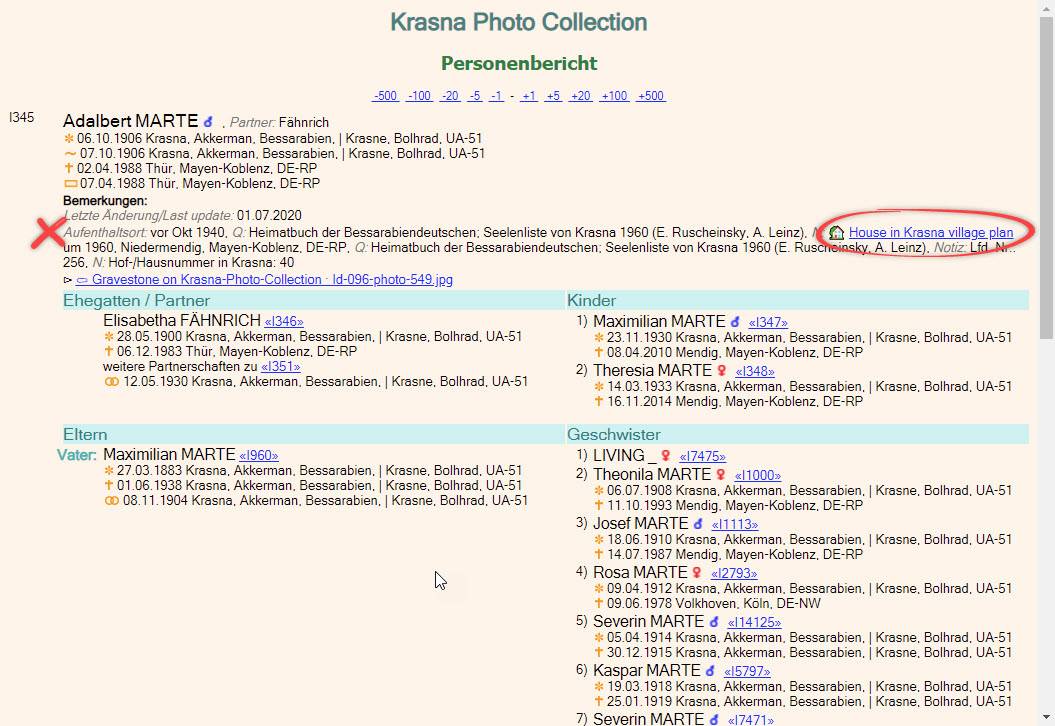This screenshot has width=1055, height=726.
Task: Open father Maximilian MARTE record «I960»
Action: coord(258,456)
